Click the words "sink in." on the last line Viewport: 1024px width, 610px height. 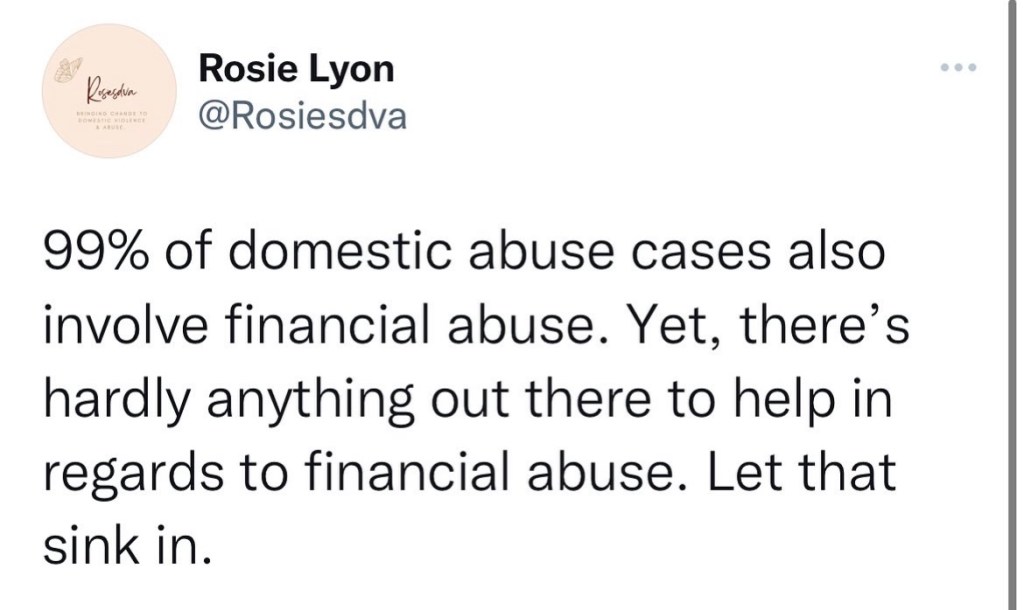128,546
